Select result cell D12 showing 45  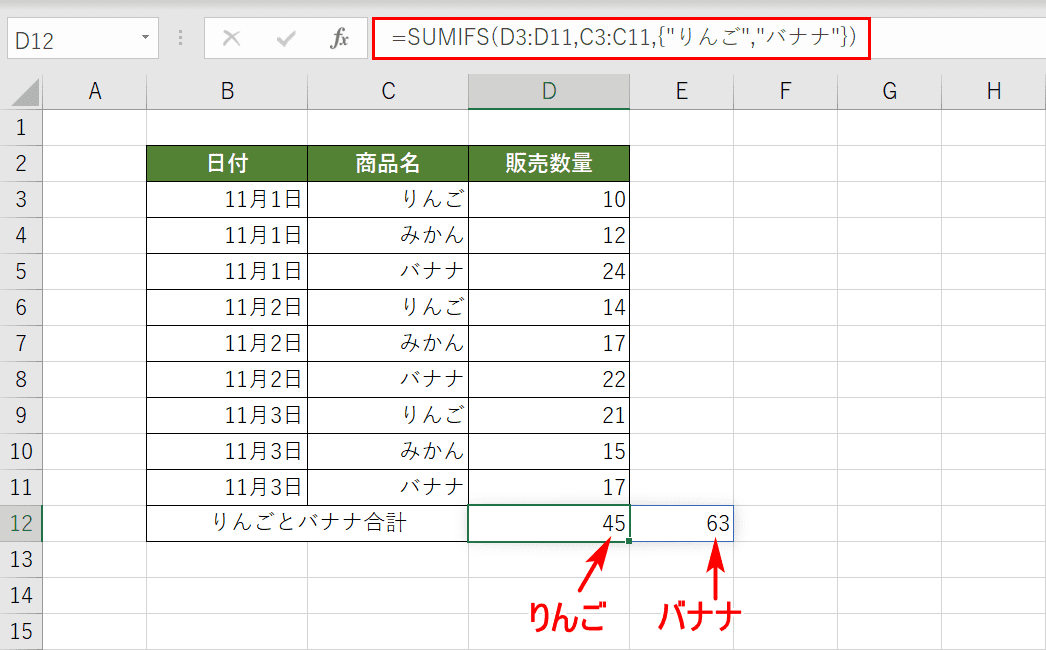[x=549, y=524]
